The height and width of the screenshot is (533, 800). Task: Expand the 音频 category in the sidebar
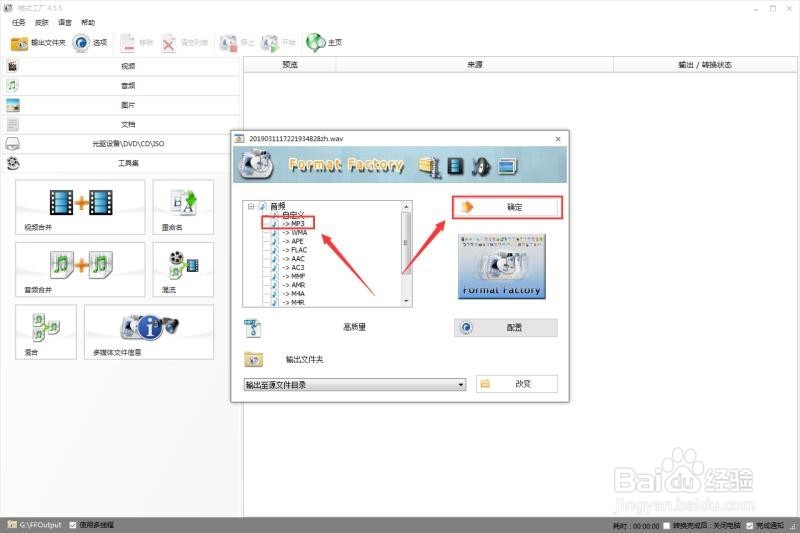pyautogui.click(x=121, y=86)
